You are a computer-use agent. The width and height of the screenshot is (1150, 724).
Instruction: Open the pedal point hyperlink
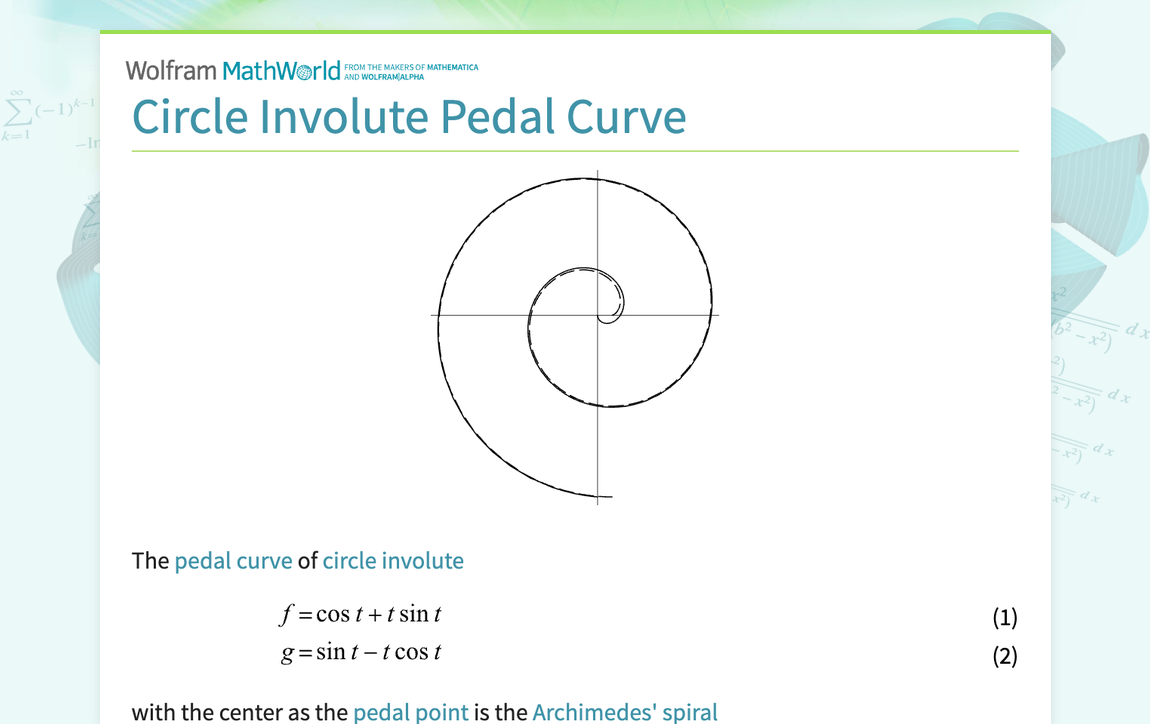click(411, 713)
